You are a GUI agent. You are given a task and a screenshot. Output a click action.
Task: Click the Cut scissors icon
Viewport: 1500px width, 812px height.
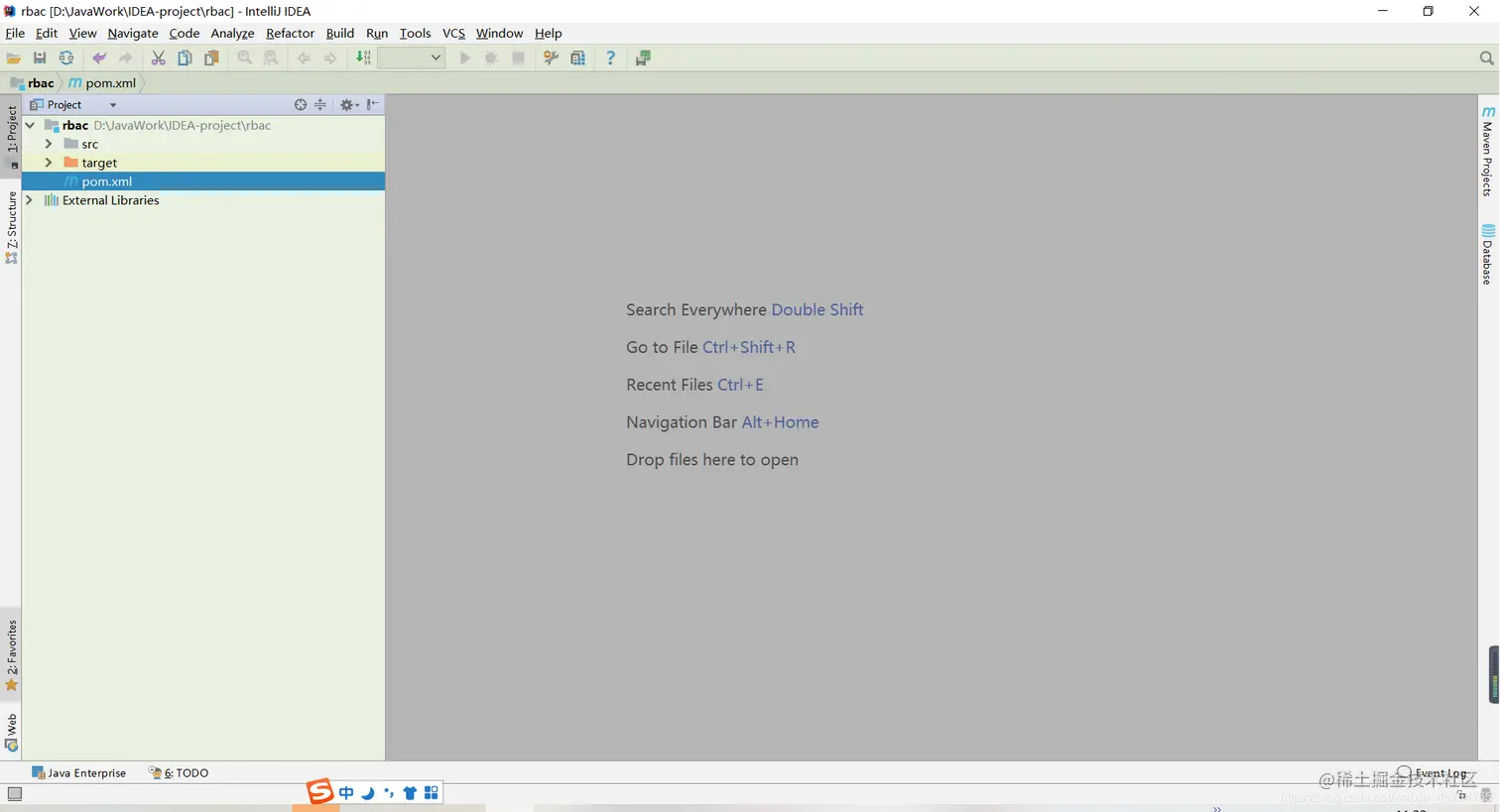[x=158, y=58]
